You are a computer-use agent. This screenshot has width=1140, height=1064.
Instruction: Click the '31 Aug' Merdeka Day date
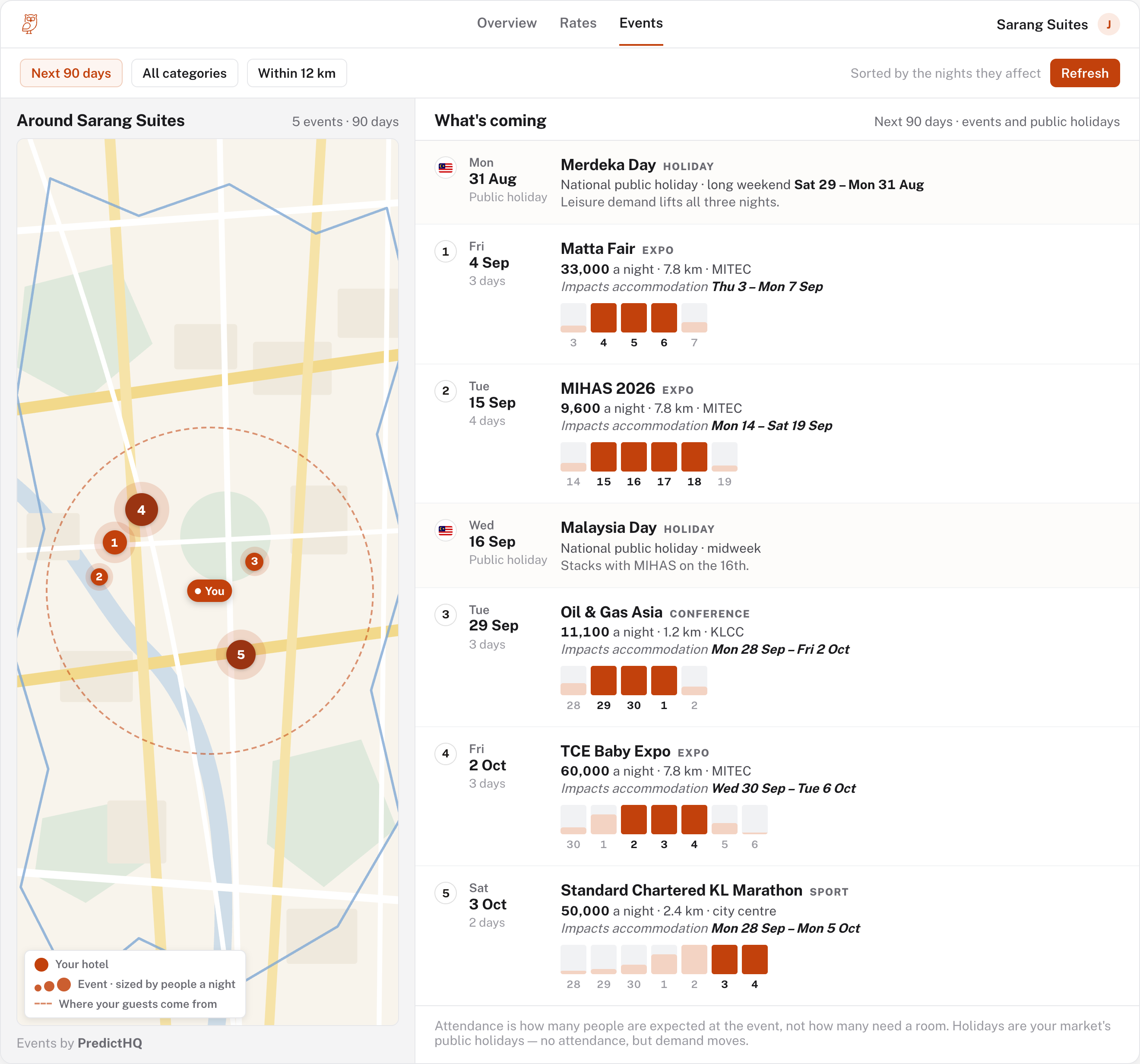point(493,179)
